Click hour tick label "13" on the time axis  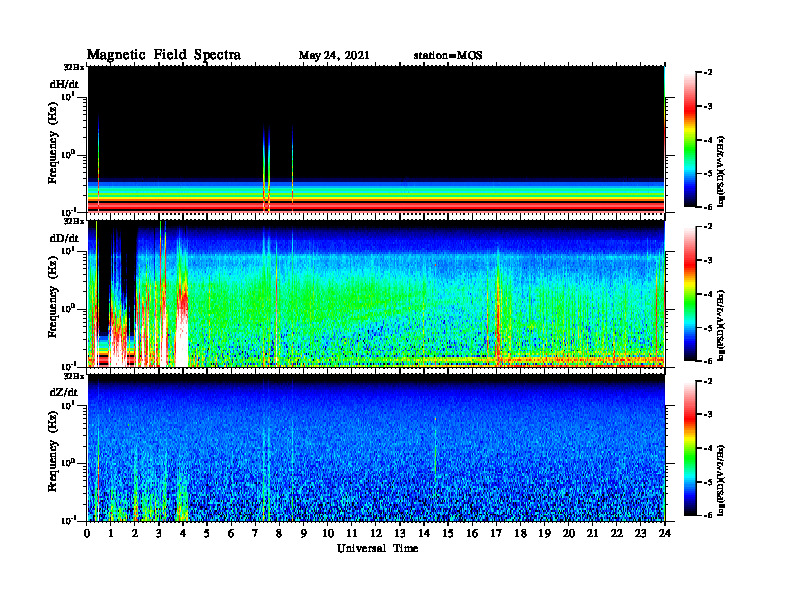coord(400,533)
